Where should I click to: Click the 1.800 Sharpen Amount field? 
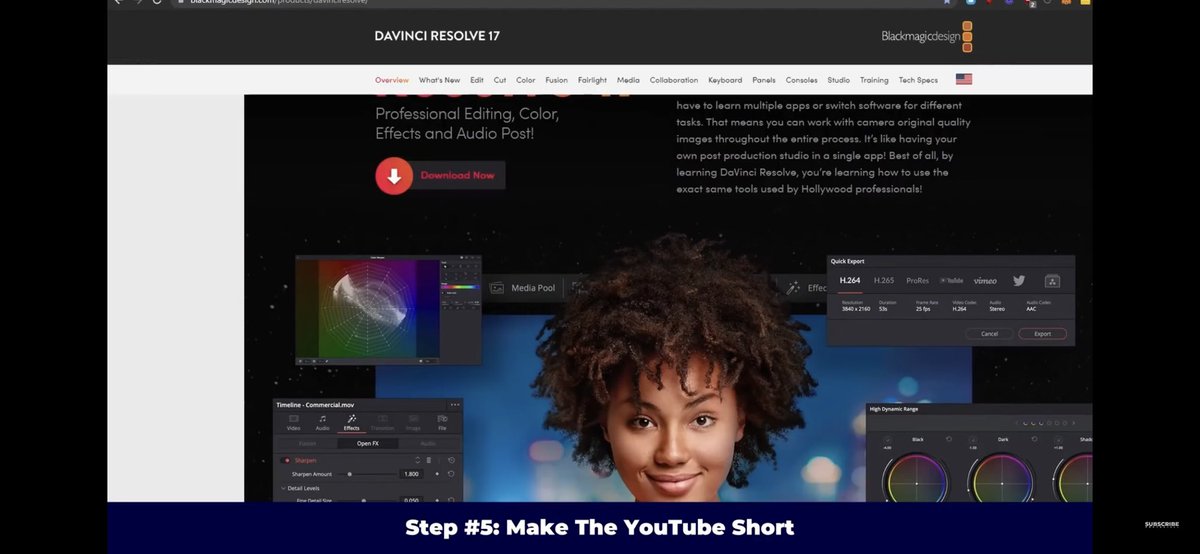411,474
